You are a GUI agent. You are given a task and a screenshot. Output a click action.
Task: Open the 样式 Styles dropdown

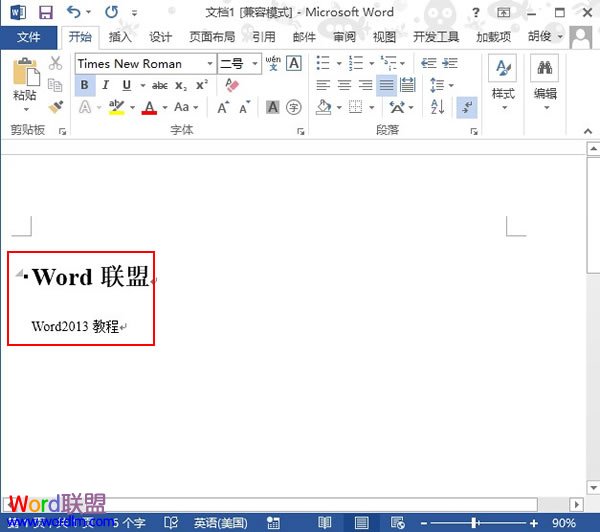(x=503, y=82)
